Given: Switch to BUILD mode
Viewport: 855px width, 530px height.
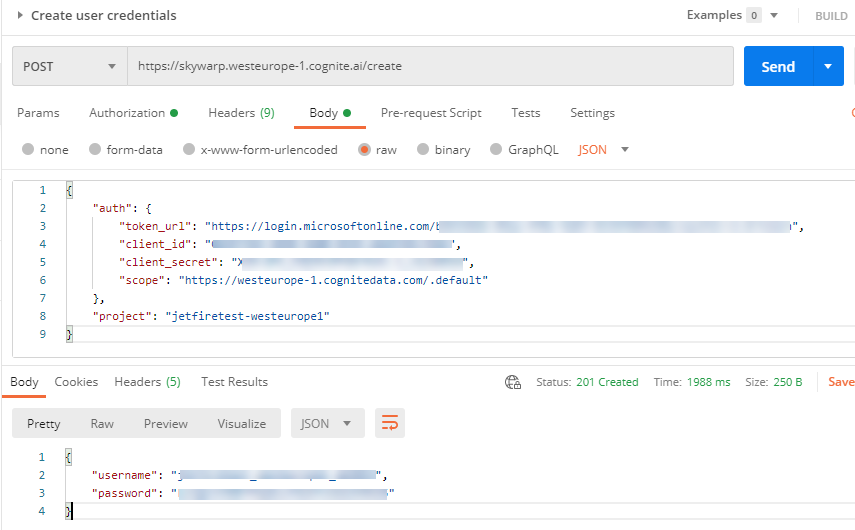Looking at the screenshot, I should click(831, 16).
